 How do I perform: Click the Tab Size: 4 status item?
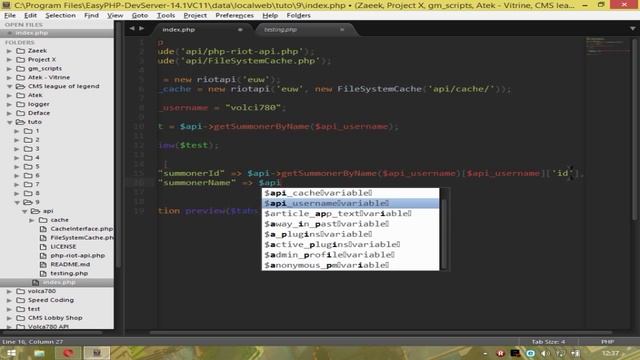(548, 342)
